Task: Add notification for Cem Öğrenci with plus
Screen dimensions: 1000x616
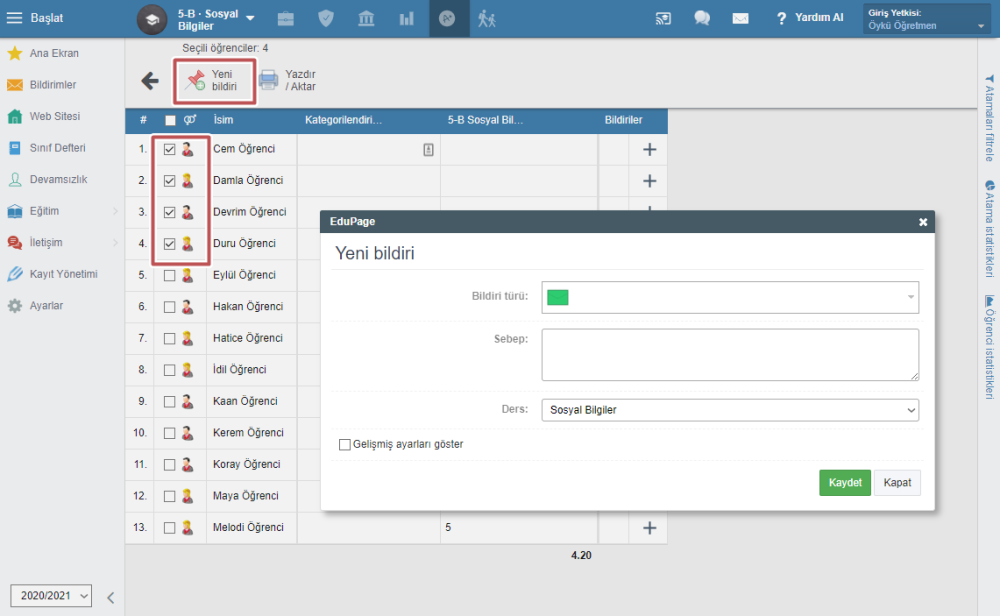Action: tap(649, 149)
